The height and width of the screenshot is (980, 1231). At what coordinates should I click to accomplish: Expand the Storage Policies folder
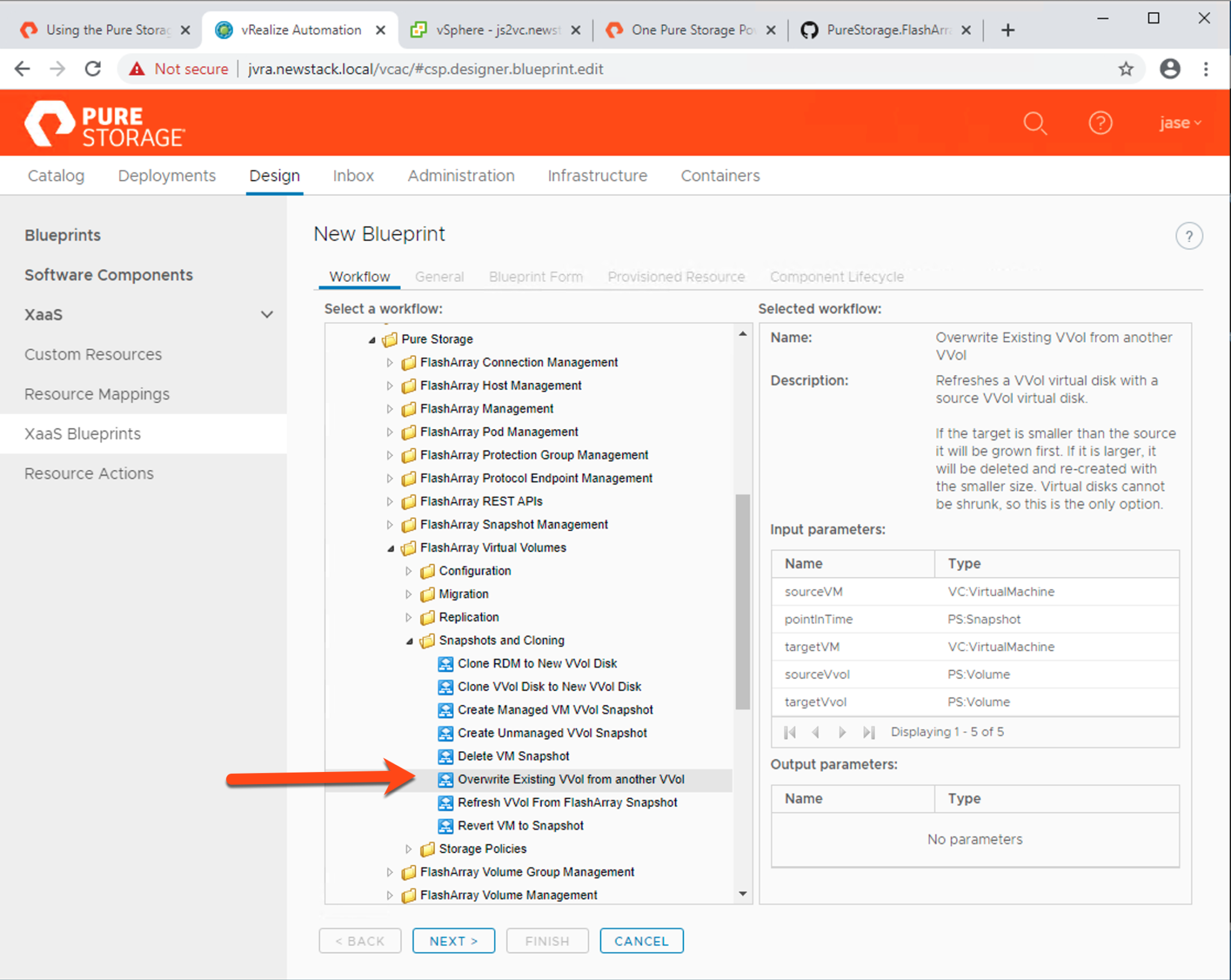pyautogui.click(x=408, y=849)
